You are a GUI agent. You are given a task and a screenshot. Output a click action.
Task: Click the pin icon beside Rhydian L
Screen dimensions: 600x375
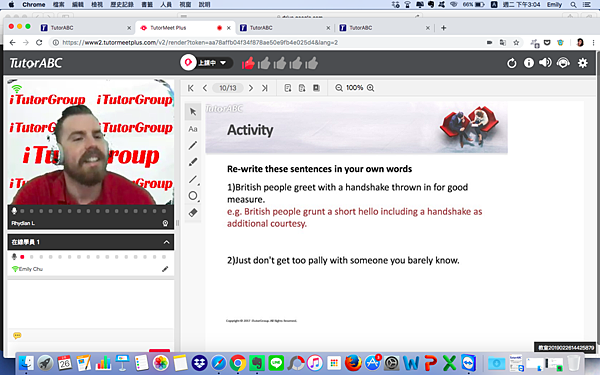[x=165, y=223]
